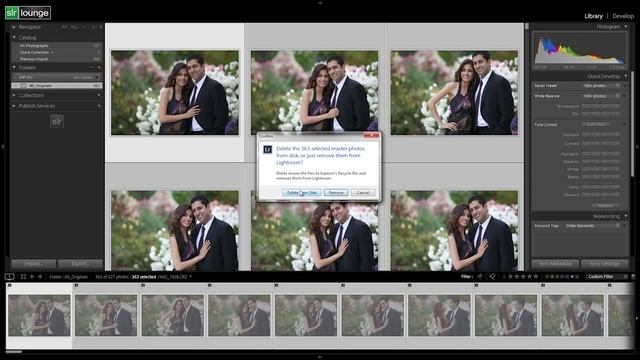Screen dimensions: 640x360
Task: Click the go back arrow in filmstrip bar
Action: pos(32,277)
